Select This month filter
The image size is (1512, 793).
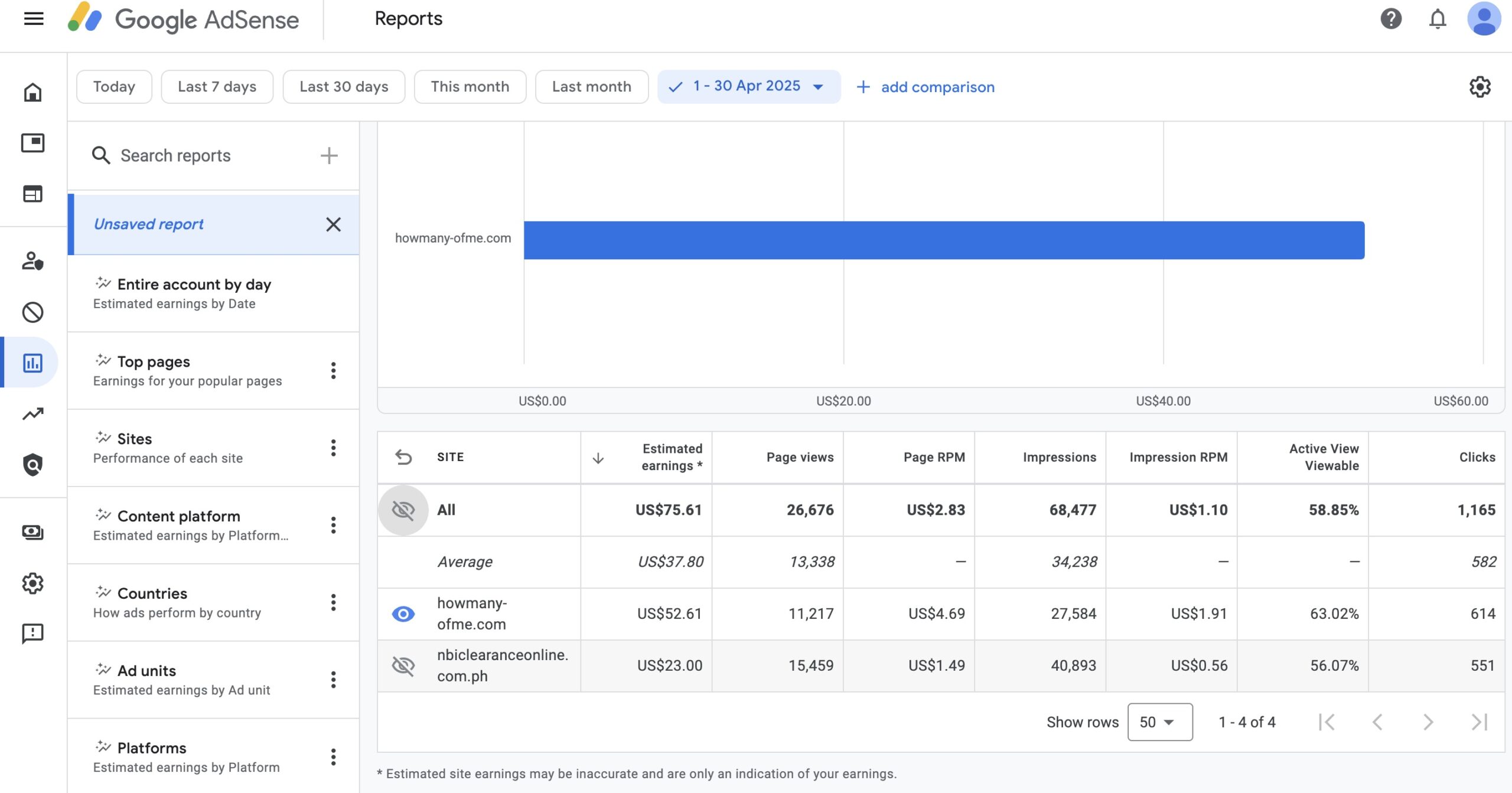[470, 87]
